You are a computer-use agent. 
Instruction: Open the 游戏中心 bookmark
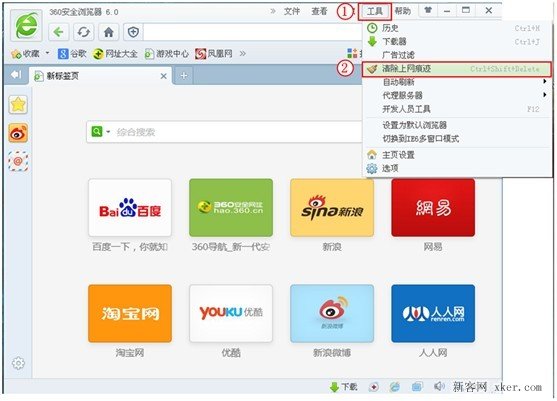167,54
